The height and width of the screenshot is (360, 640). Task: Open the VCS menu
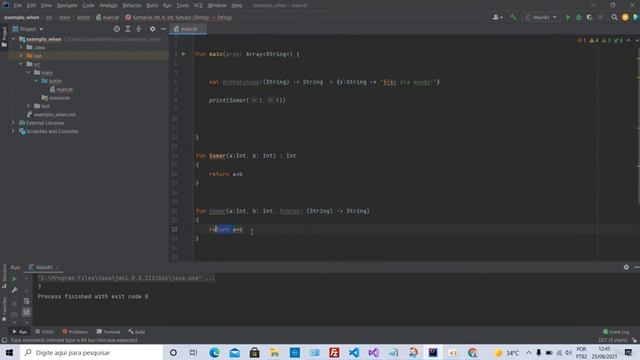(x=198, y=5)
